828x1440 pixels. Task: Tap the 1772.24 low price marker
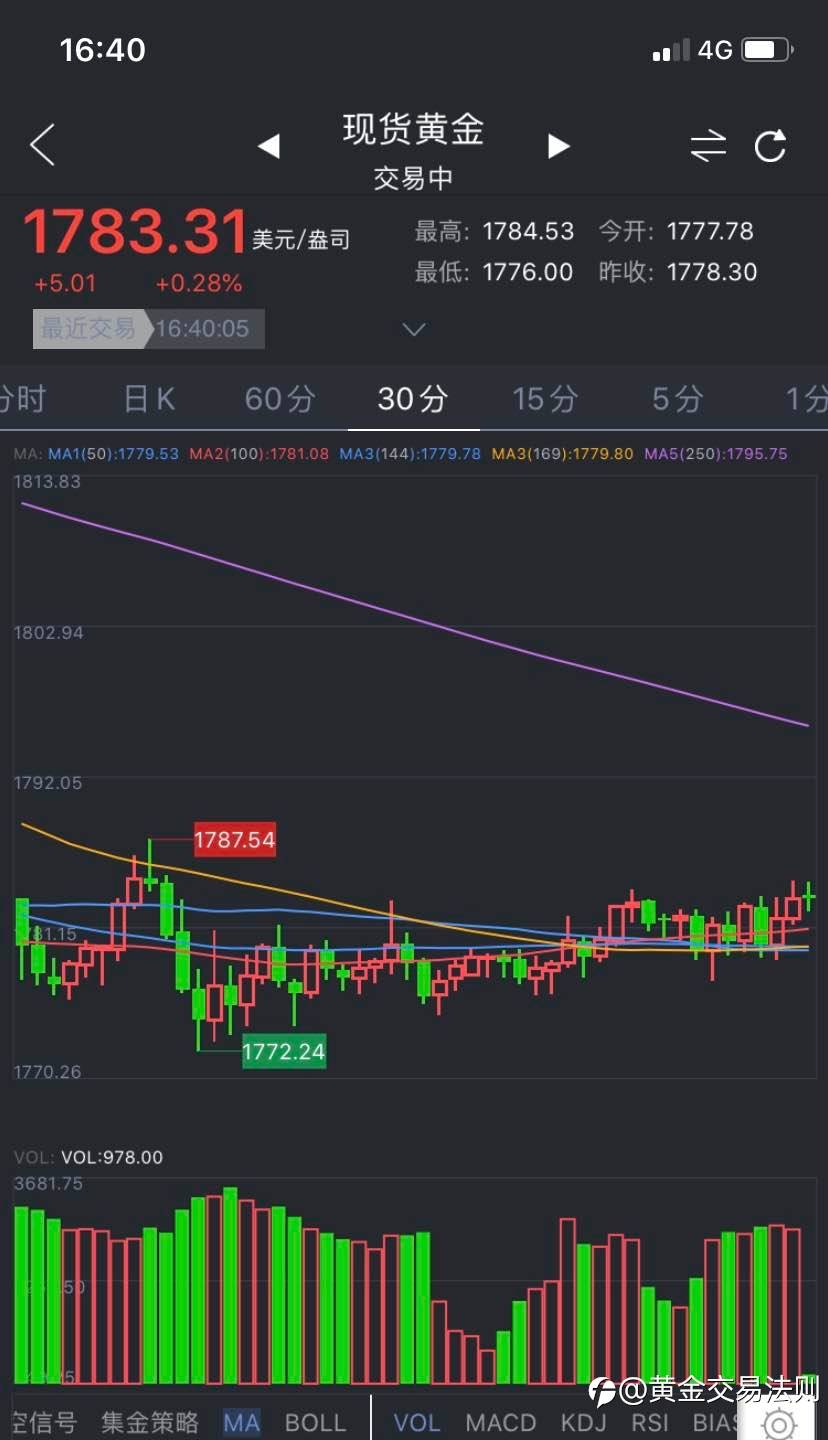[284, 1052]
